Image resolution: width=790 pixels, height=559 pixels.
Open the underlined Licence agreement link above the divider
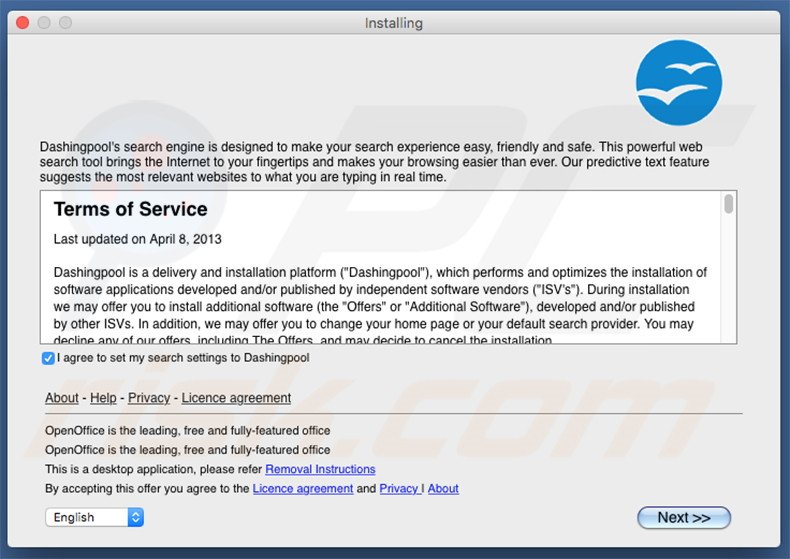pos(236,398)
